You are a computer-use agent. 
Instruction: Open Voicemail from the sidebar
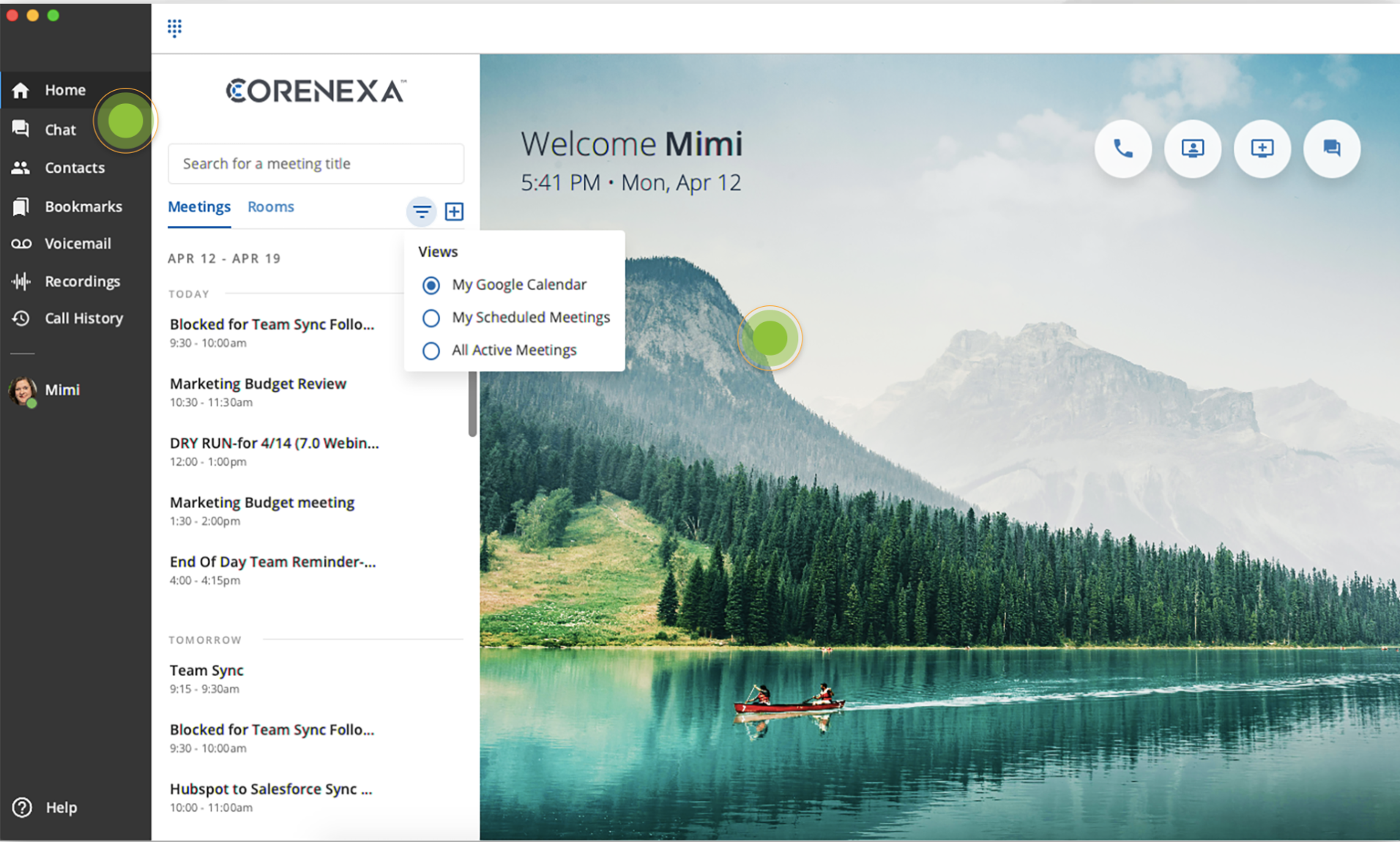(77, 244)
